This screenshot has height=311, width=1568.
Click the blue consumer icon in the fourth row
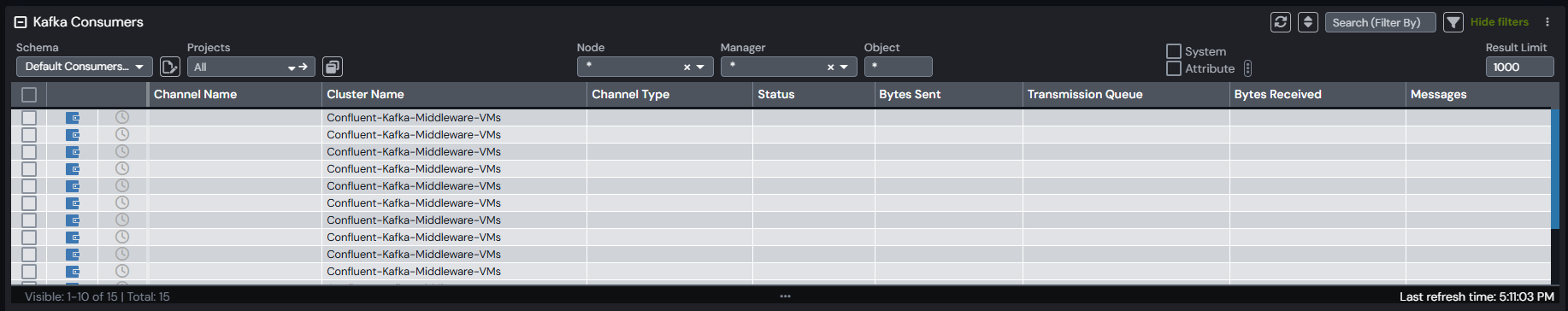(x=73, y=169)
